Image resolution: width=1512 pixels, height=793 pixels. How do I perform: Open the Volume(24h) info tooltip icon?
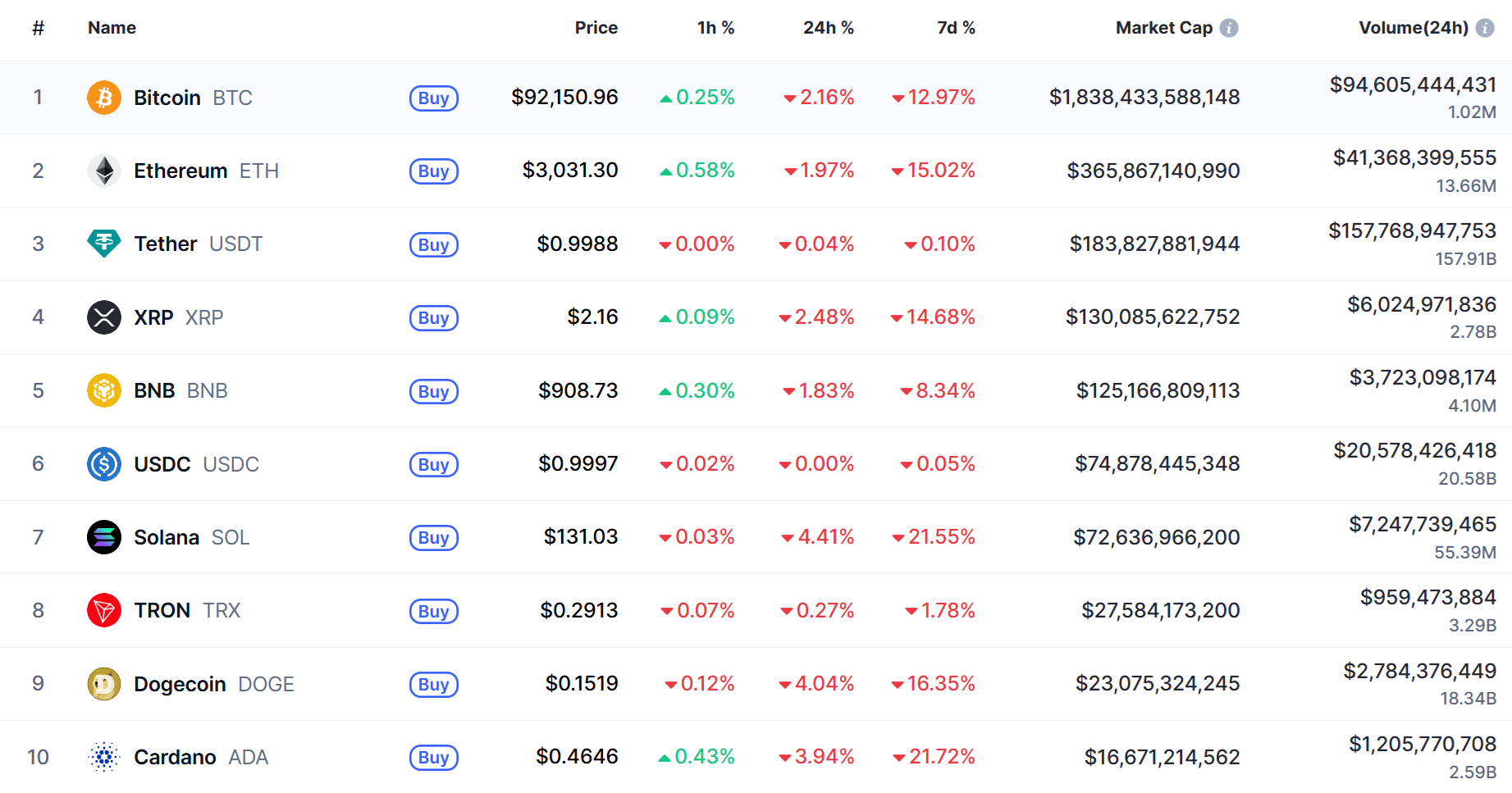click(1483, 26)
